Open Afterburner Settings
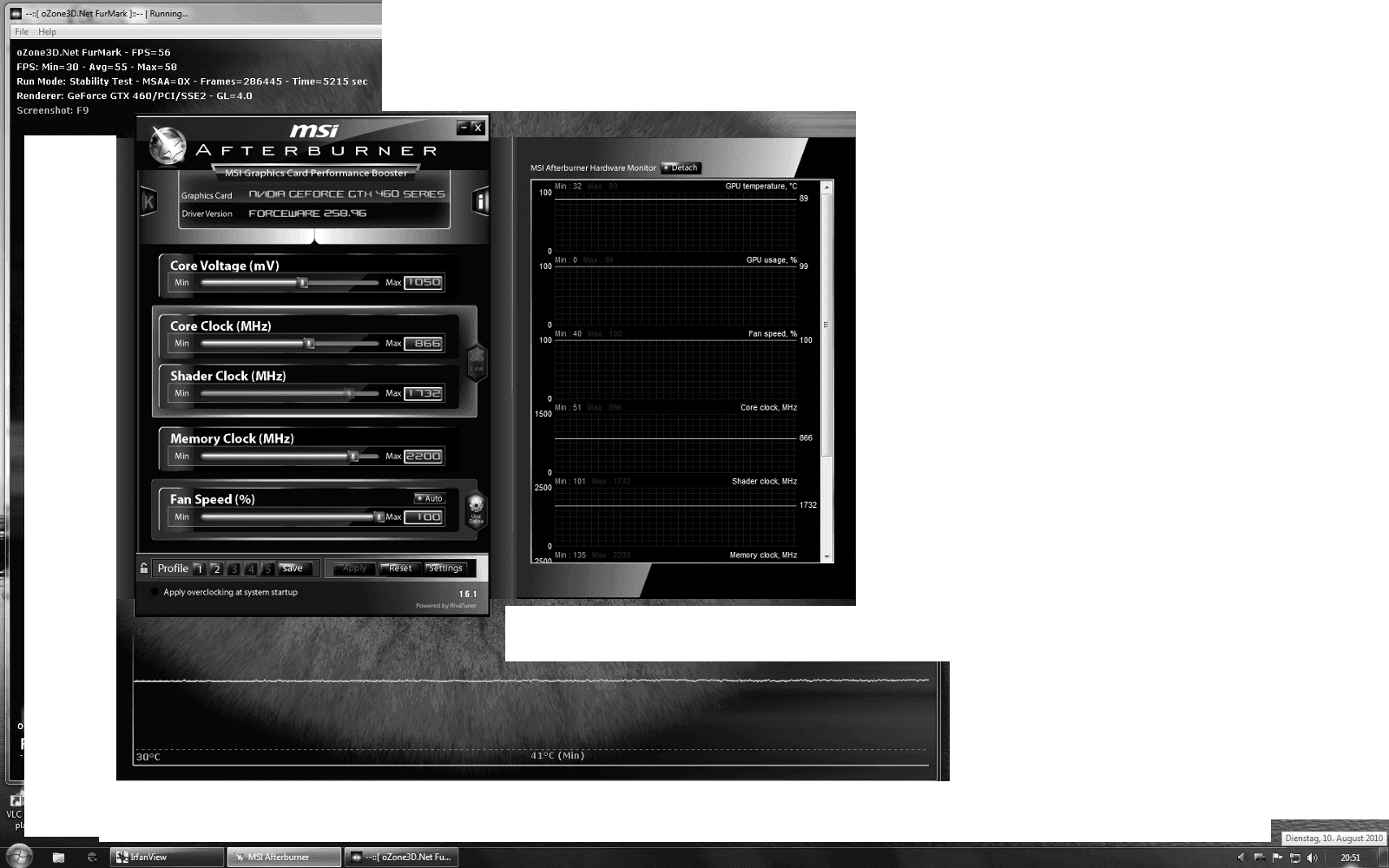The image size is (1389, 868). pyautogui.click(x=445, y=569)
